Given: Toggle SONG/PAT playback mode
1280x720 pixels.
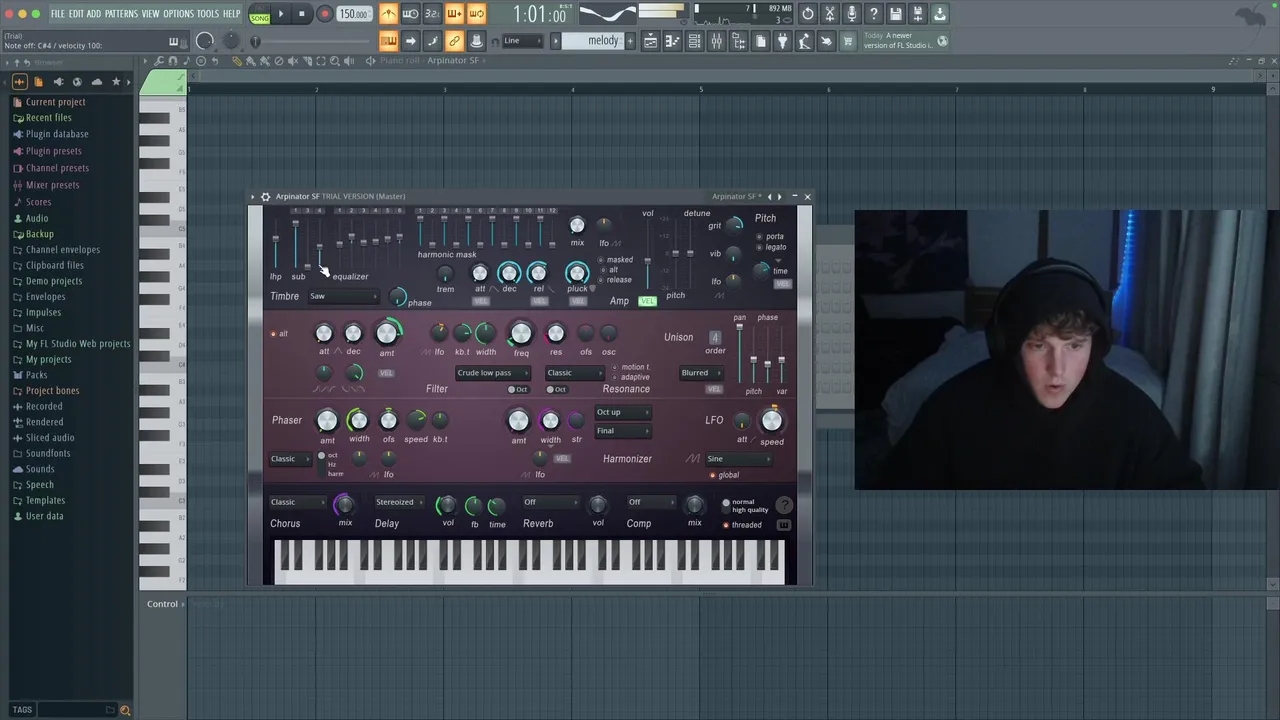Looking at the screenshot, I should (259, 15).
